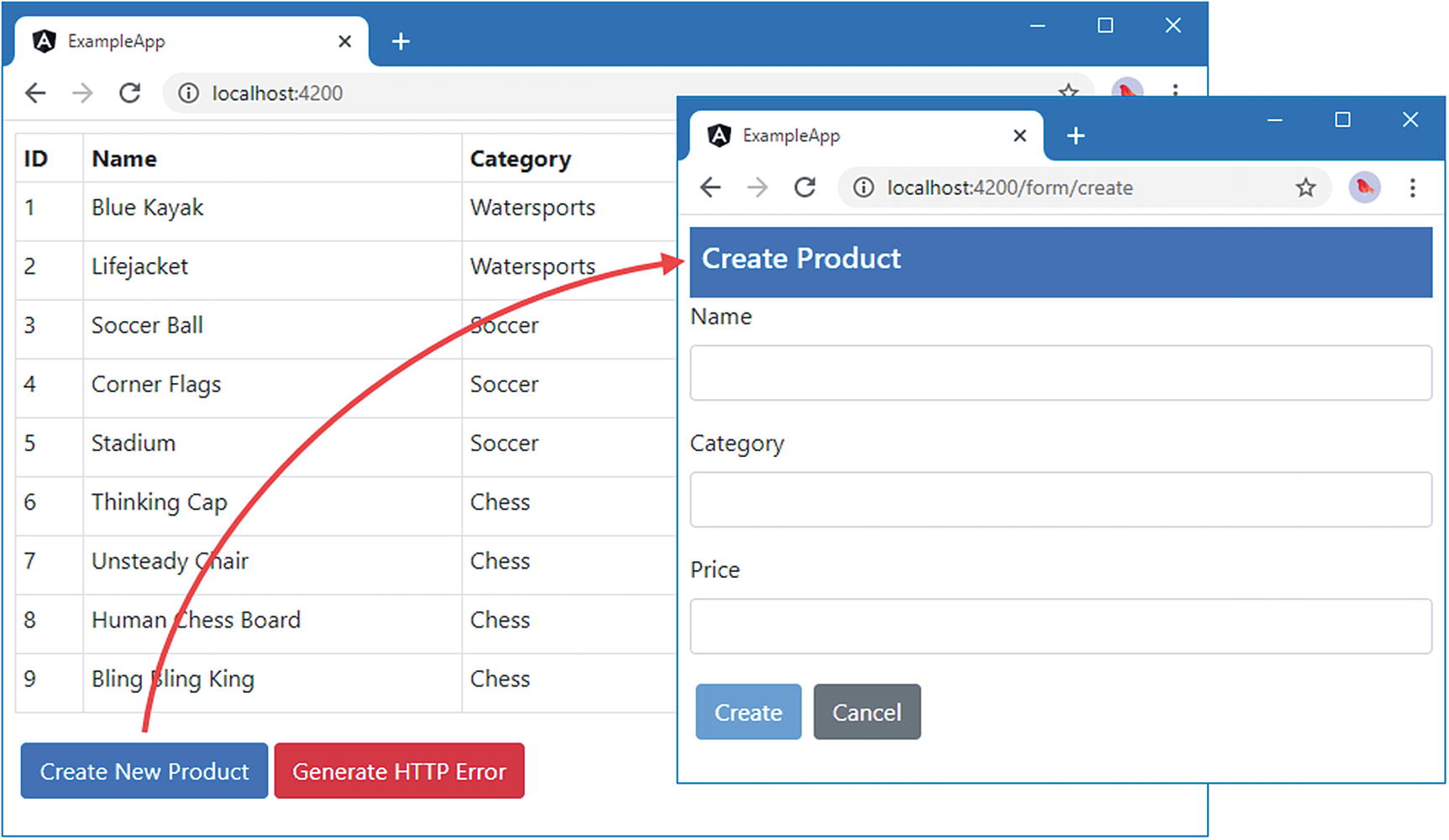Bookmark the form/create page with the star icon
The height and width of the screenshot is (840, 1449).
click(x=1305, y=187)
